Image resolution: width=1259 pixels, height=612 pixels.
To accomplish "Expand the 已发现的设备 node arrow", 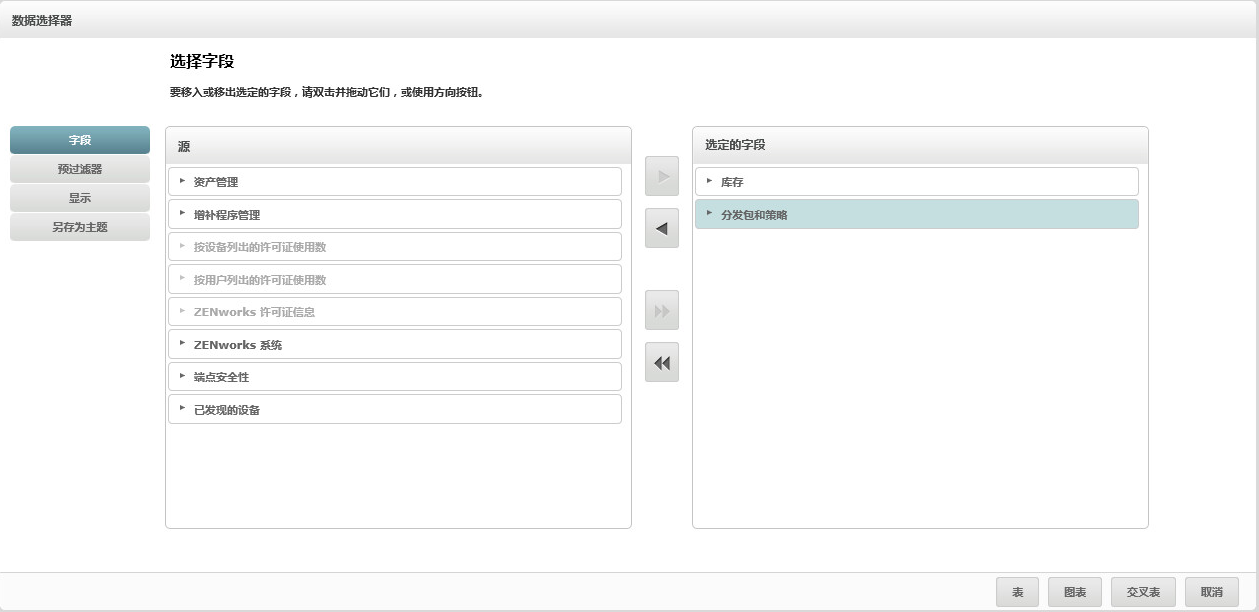I will coord(182,408).
